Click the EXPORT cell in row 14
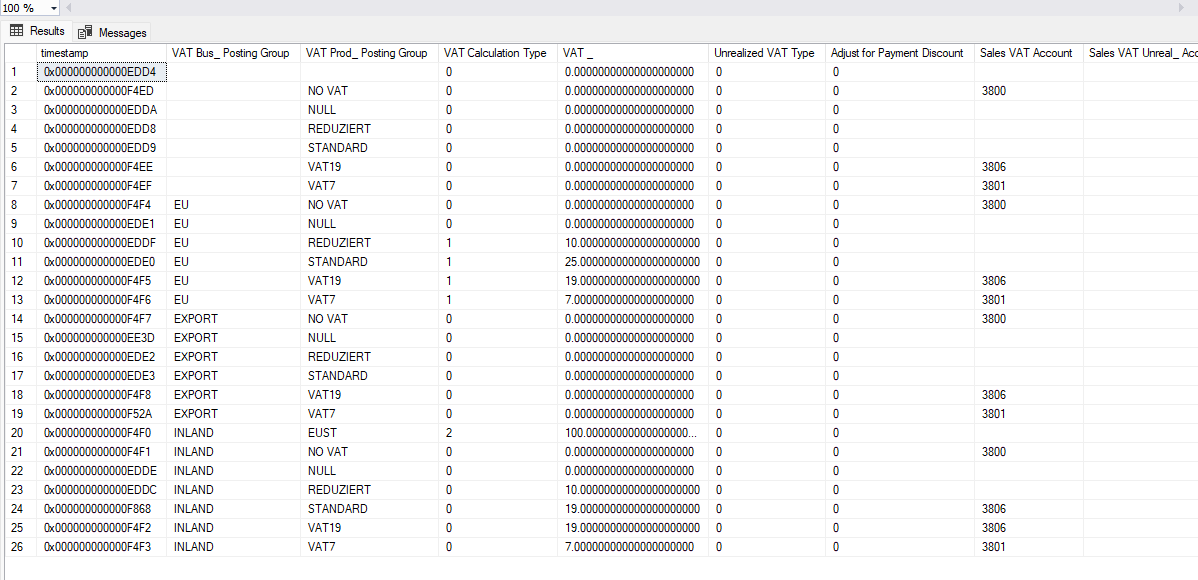 click(x=233, y=319)
